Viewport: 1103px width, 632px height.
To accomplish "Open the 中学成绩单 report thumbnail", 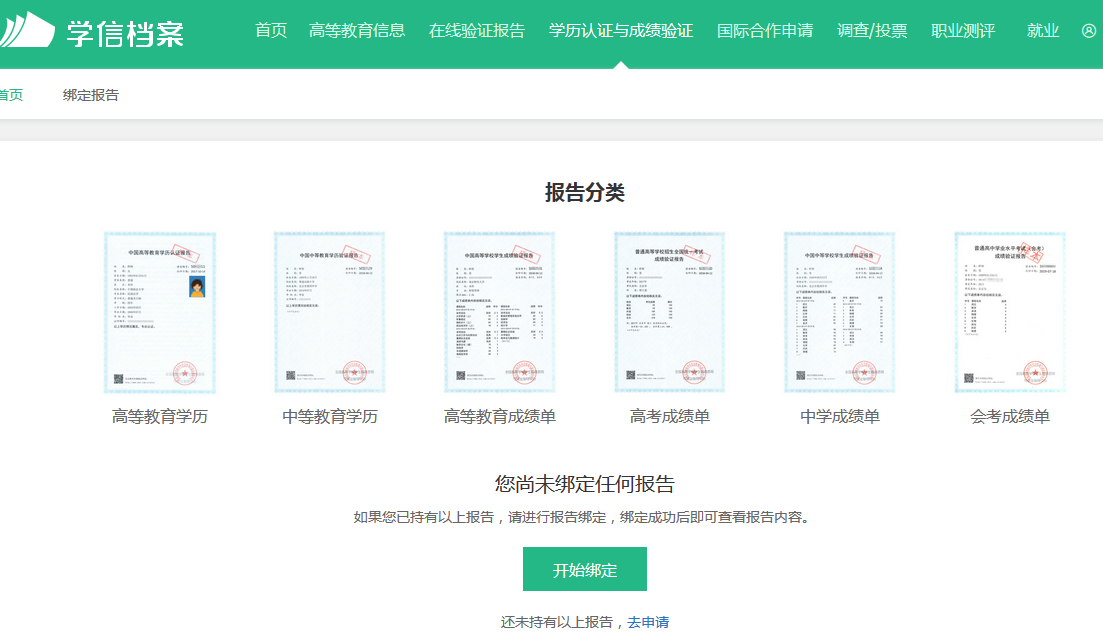I will pos(840,313).
